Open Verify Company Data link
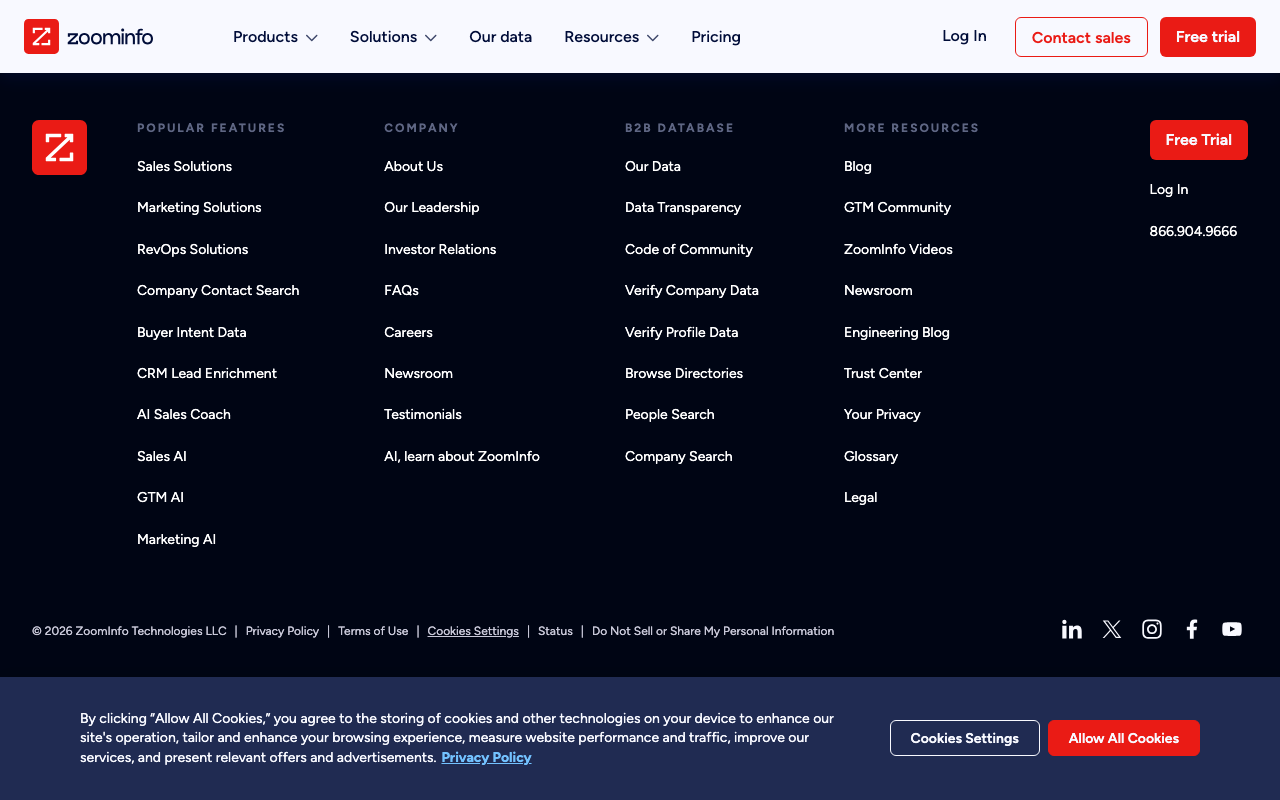The width and height of the screenshot is (1280, 800). [x=692, y=290]
